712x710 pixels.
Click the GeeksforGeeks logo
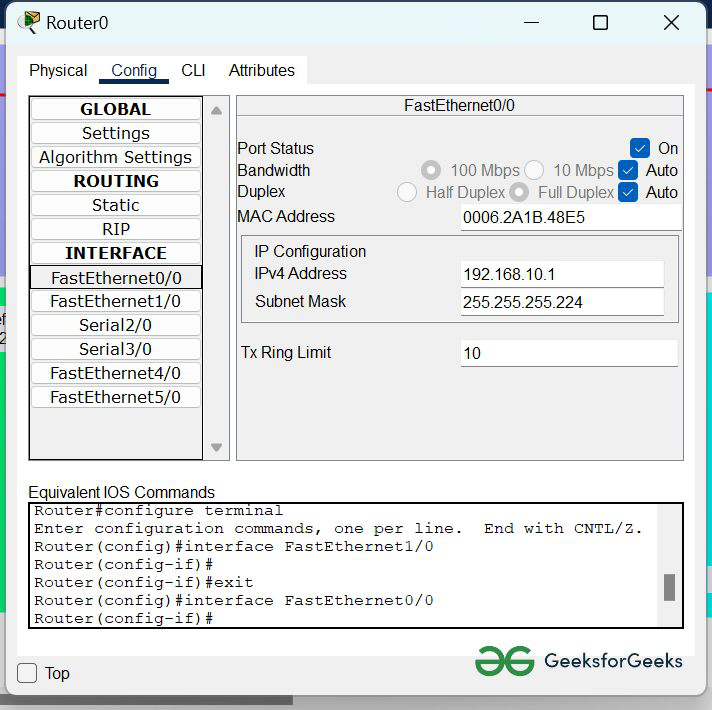point(578,661)
